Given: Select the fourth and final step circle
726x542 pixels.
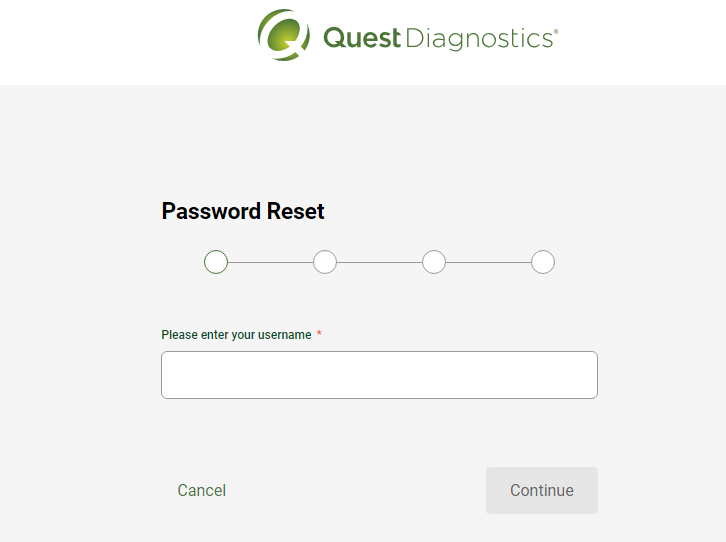Looking at the screenshot, I should coord(543,262).
